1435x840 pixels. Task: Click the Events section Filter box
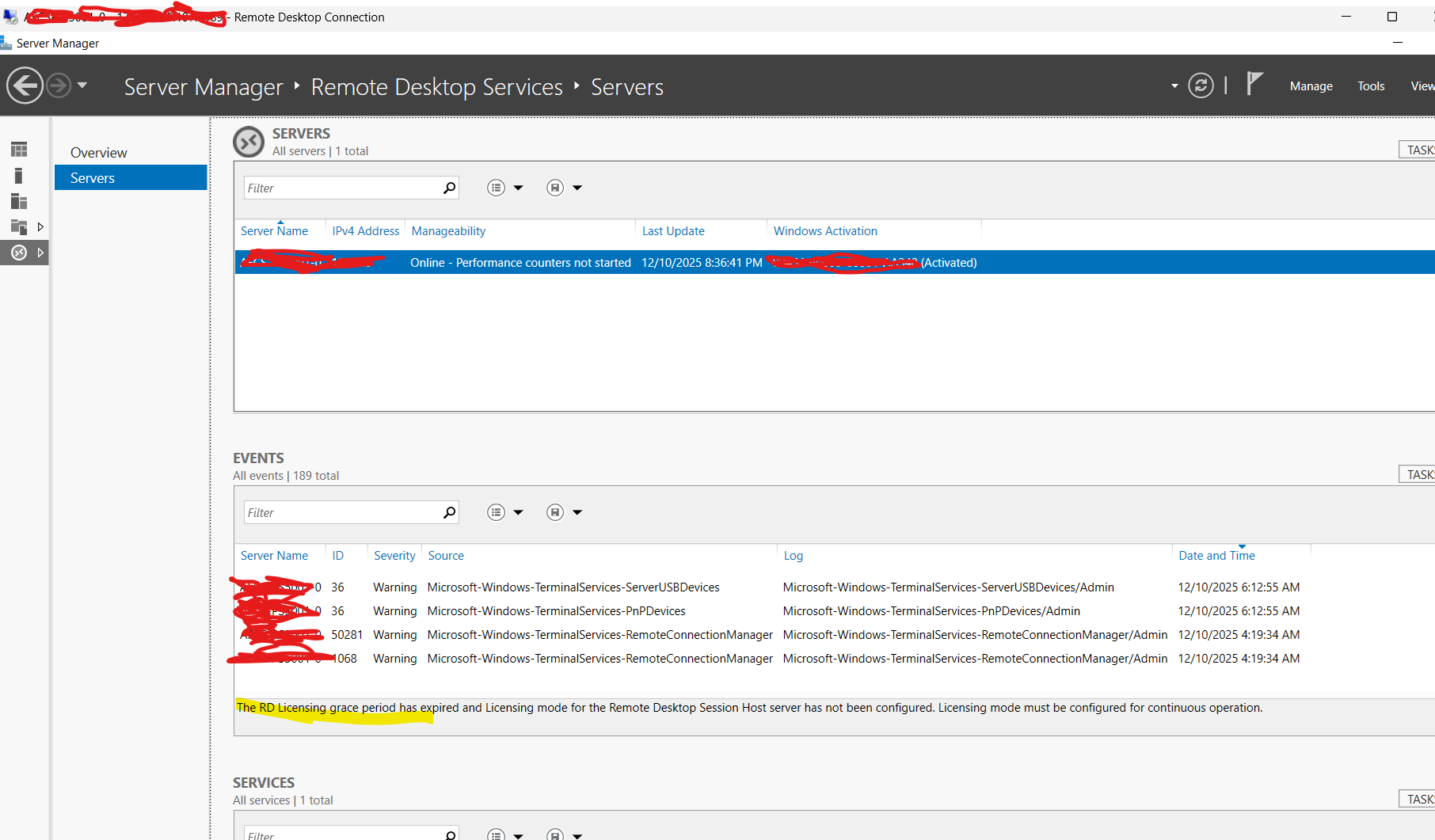[342, 512]
